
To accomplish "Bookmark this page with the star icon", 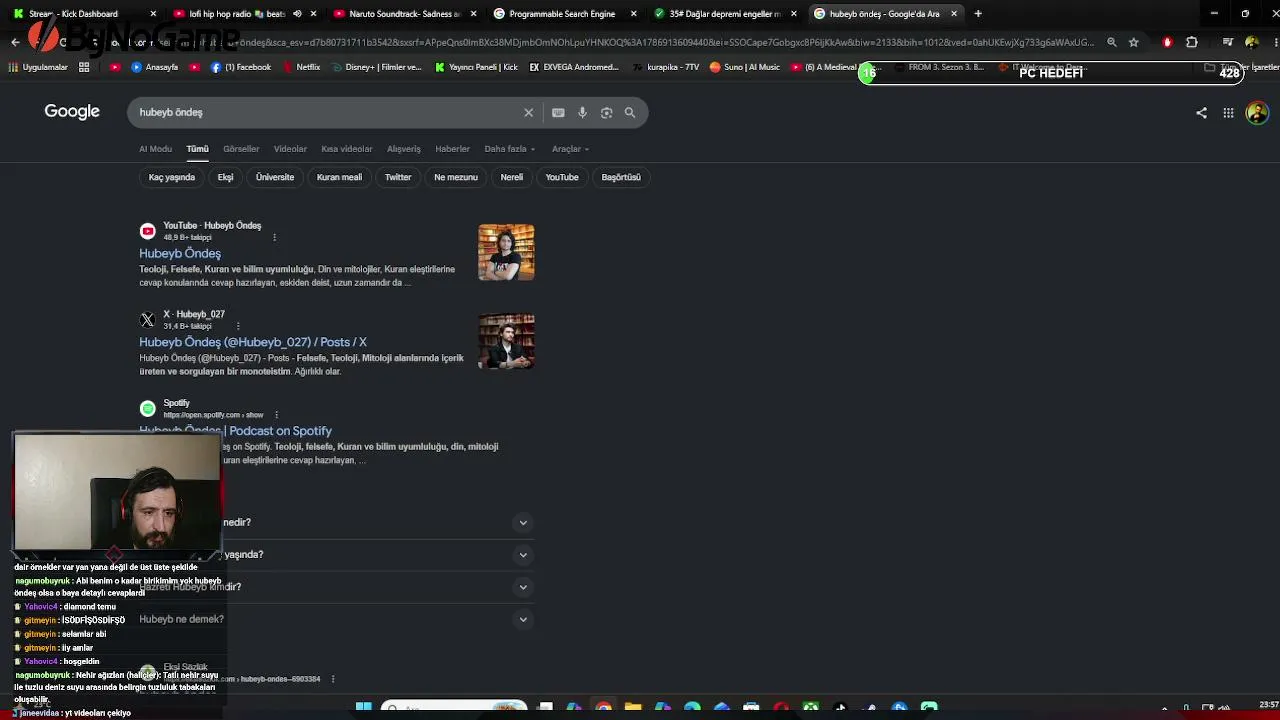I will 1133,42.
